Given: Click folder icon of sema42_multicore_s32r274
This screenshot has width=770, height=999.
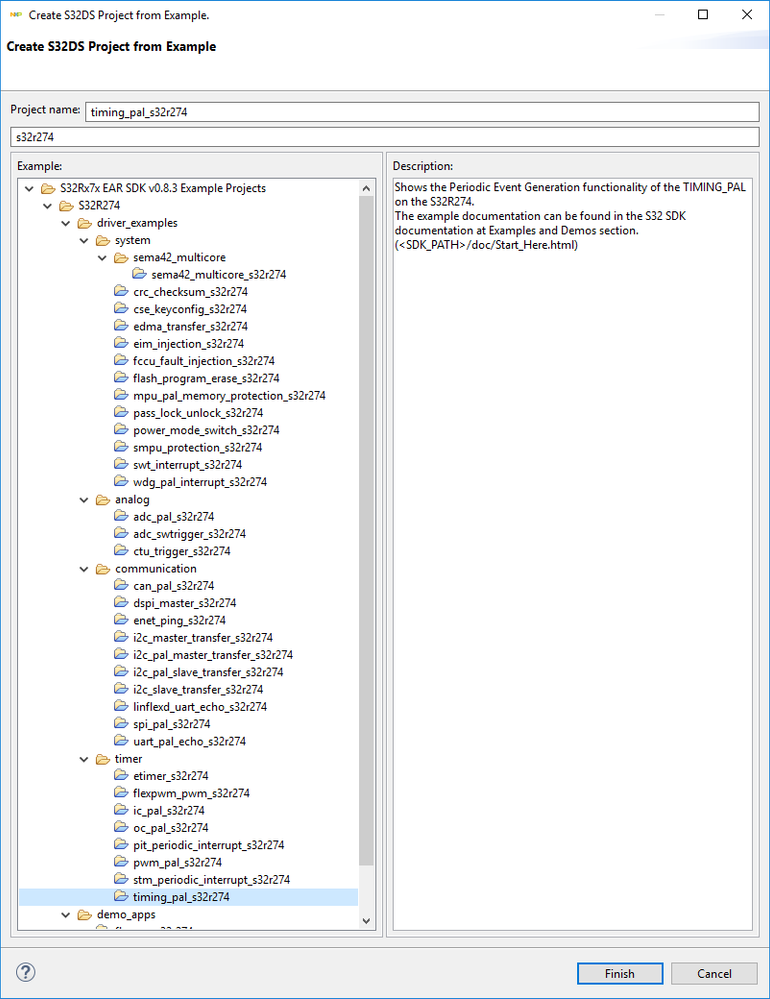Looking at the screenshot, I should coord(139,274).
